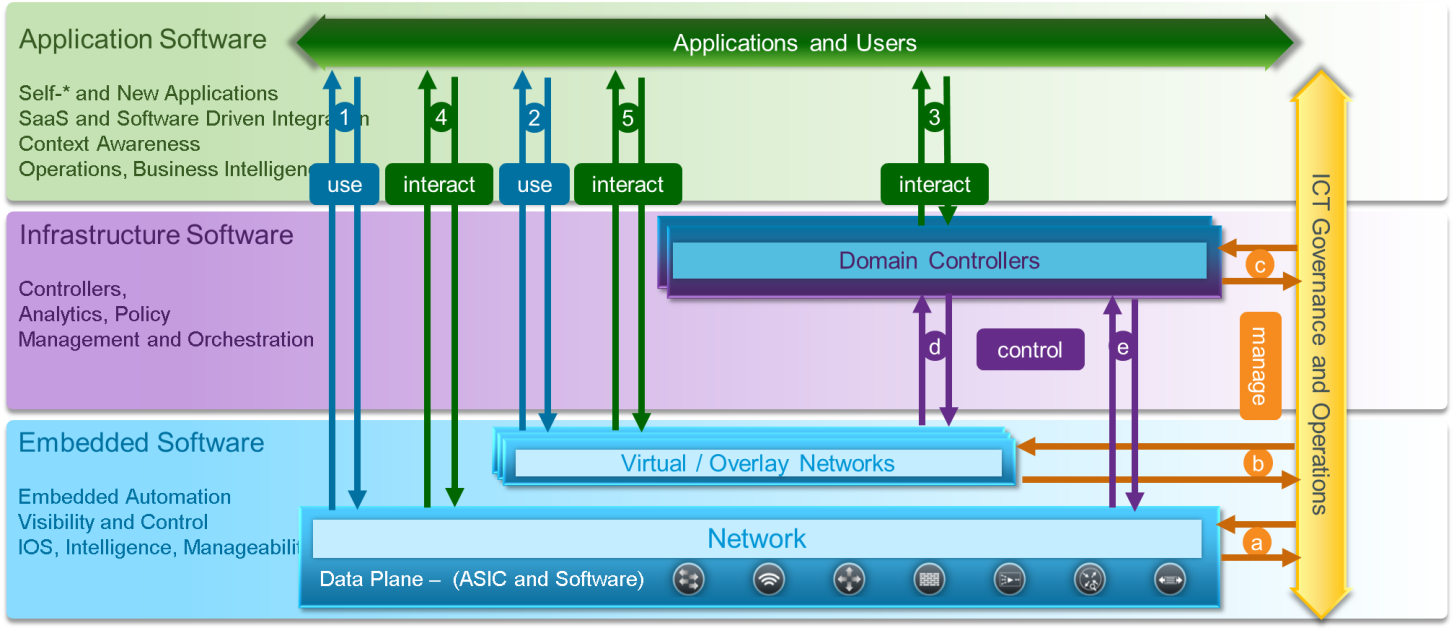Click the play-arrow media device icon
This screenshot has height=633, width=1454.
click(1009, 579)
